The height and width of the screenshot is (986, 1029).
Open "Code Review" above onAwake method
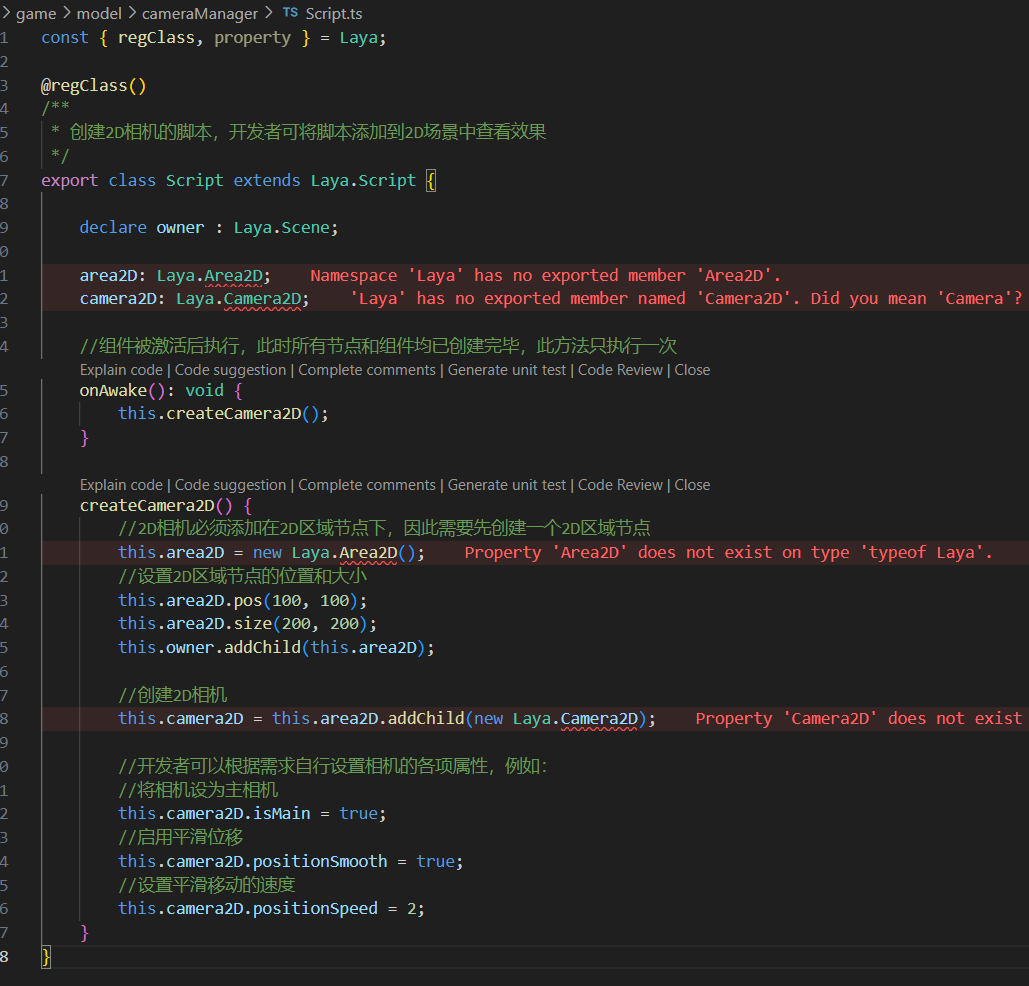click(x=620, y=370)
